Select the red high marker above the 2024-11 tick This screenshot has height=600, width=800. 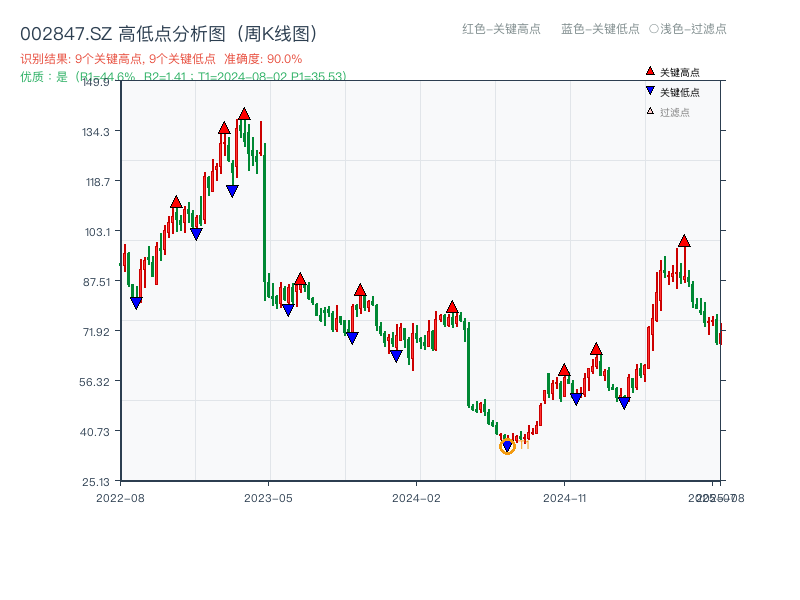[x=564, y=370]
